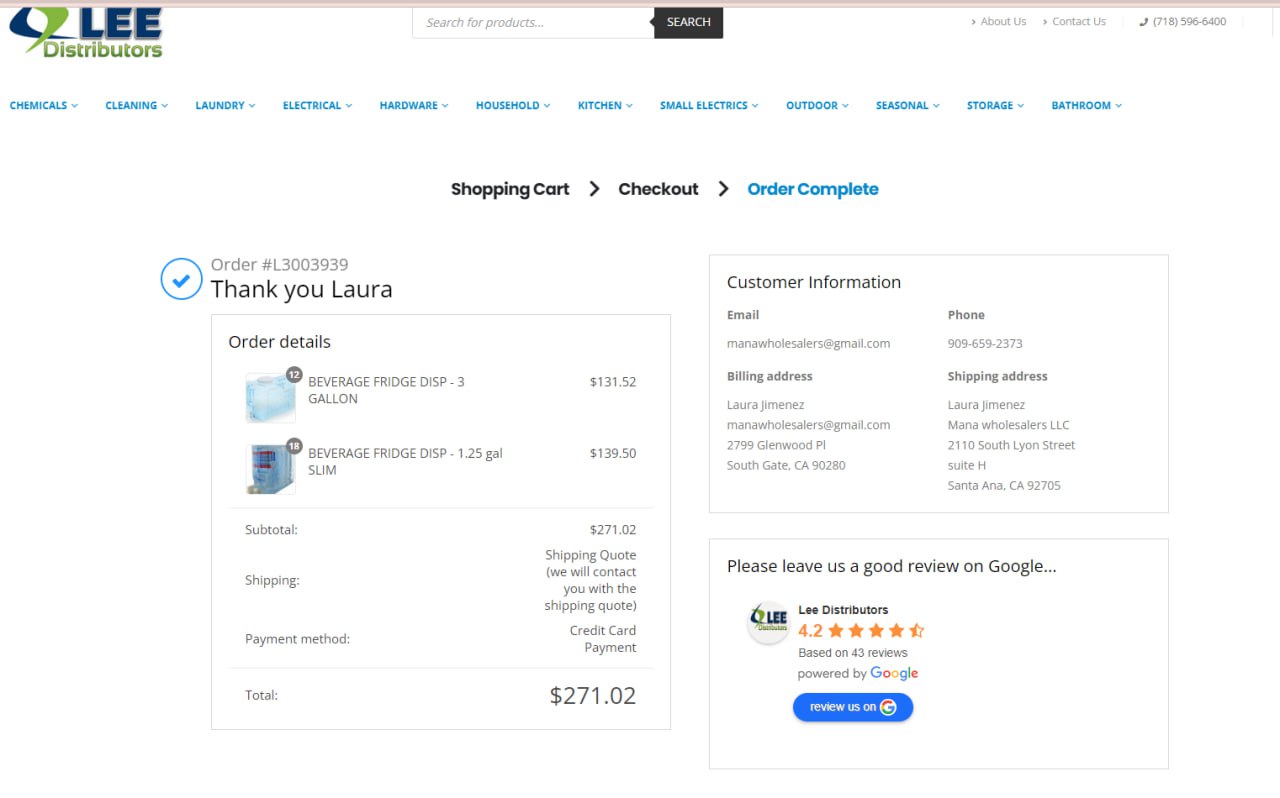The image size is (1280, 798).
Task: Open the 3 Gallon beverage dispenser thumbnail
Action: (x=270, y=397)
